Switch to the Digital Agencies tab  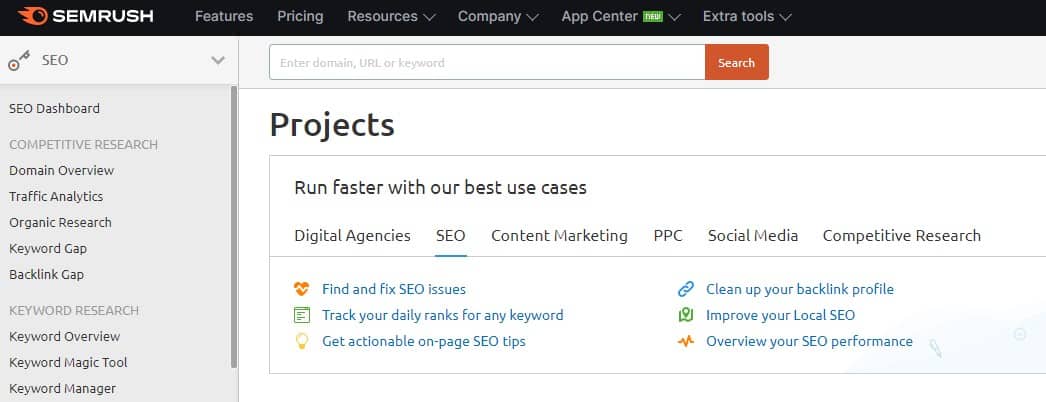(x=352, y=236)
